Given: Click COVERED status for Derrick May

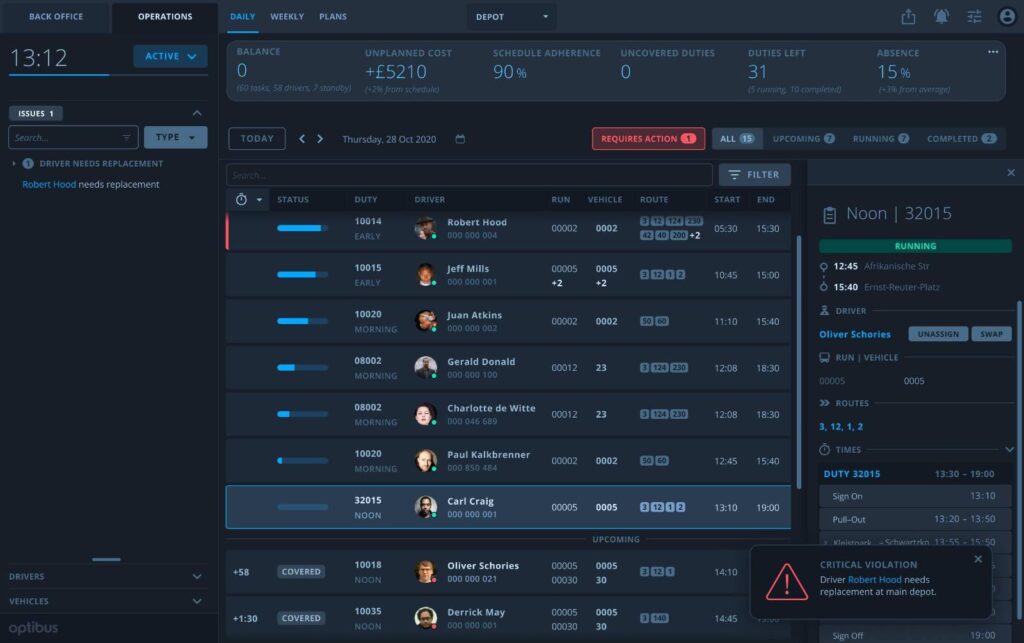Looking at the screenshot, I should coord(301,618).
